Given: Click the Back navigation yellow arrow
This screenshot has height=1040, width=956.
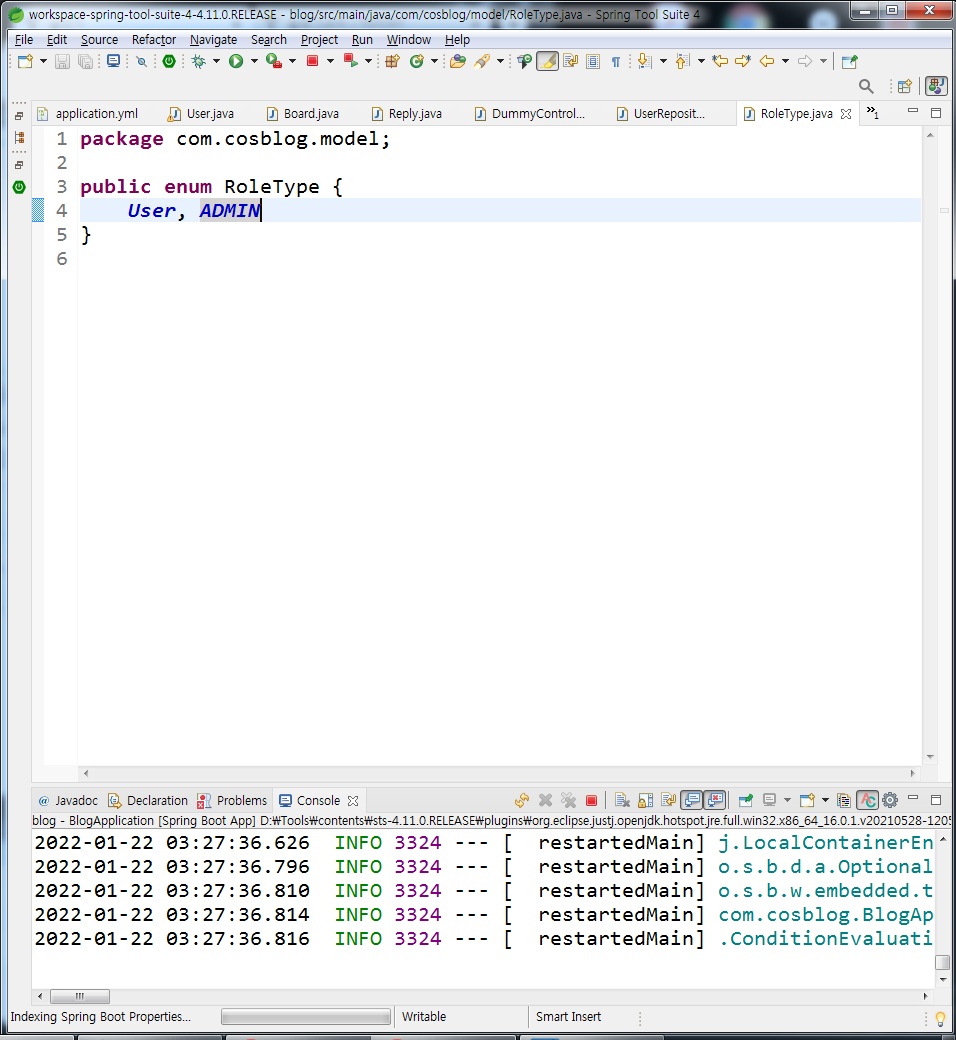Looking at the screenshot, I should click(x=766, y=62).
